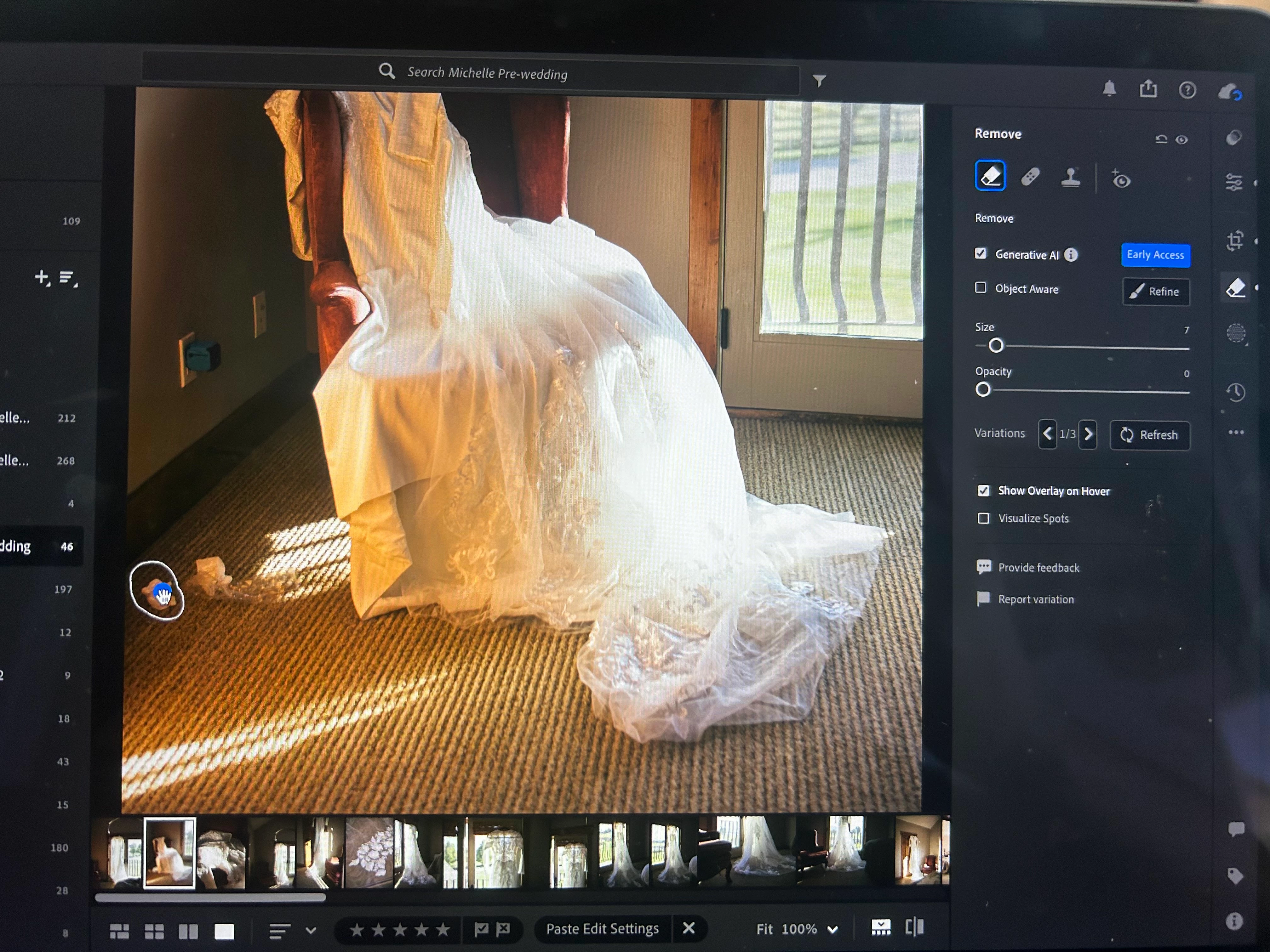Open the Masking circle icon
The width and height of the screenshot is (1270, 952).
tap(1236, 332)
